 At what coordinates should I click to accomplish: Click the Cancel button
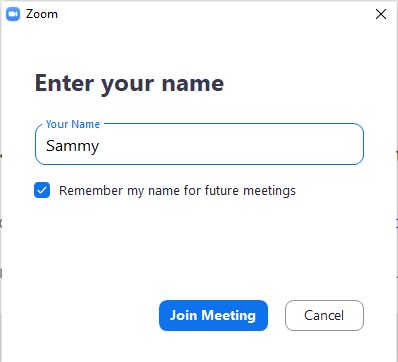coord(324,315)
